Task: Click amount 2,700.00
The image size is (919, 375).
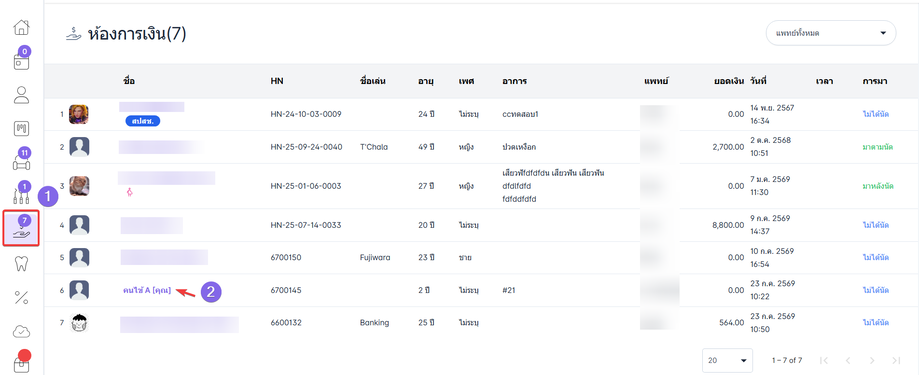Action: [729, 147]
